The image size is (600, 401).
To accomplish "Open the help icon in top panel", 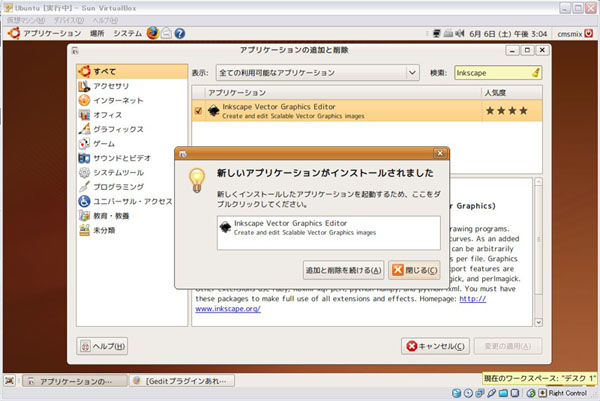I will click(x=179, y=33).
